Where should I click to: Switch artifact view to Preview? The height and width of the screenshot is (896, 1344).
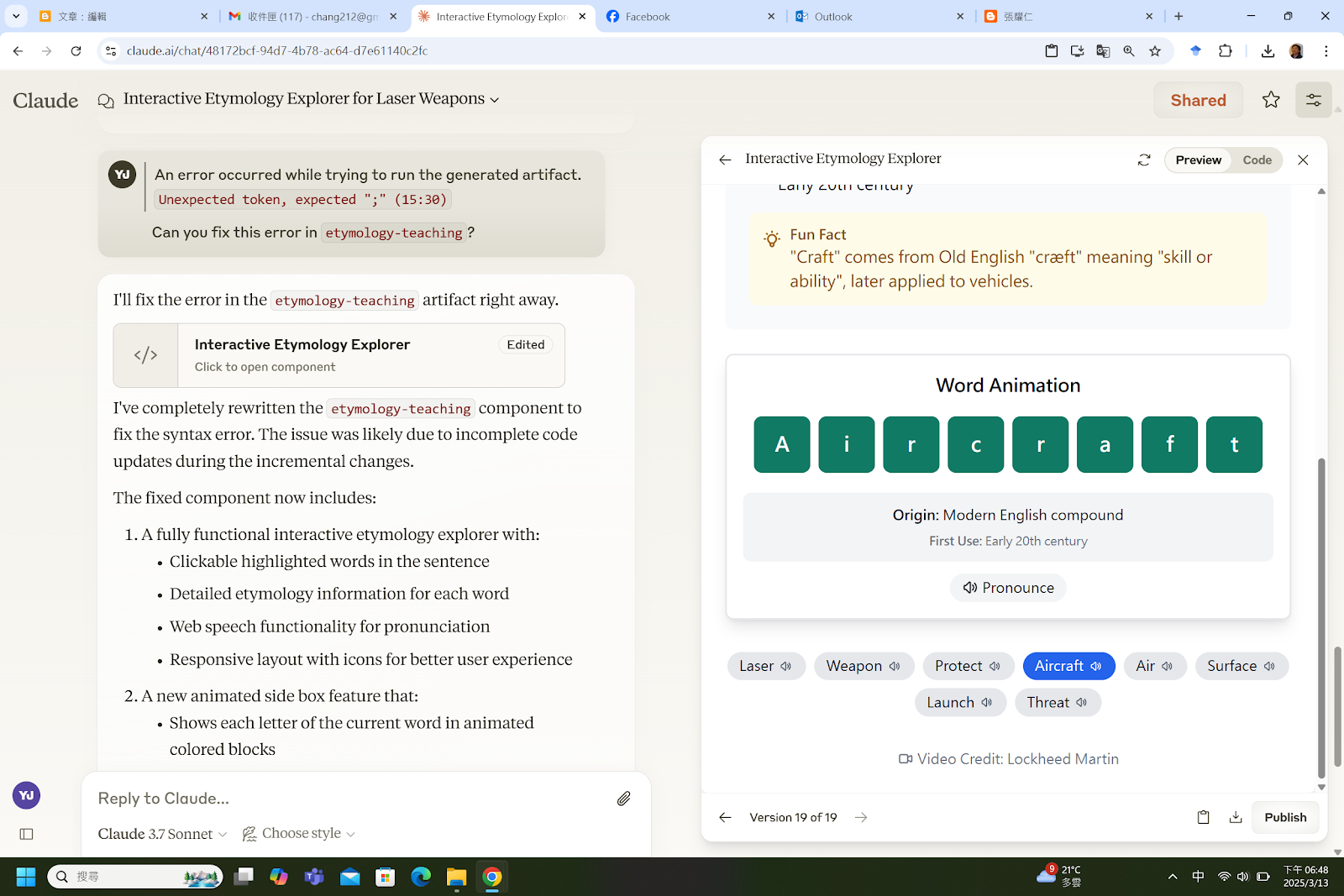[x=1198, y=160]
